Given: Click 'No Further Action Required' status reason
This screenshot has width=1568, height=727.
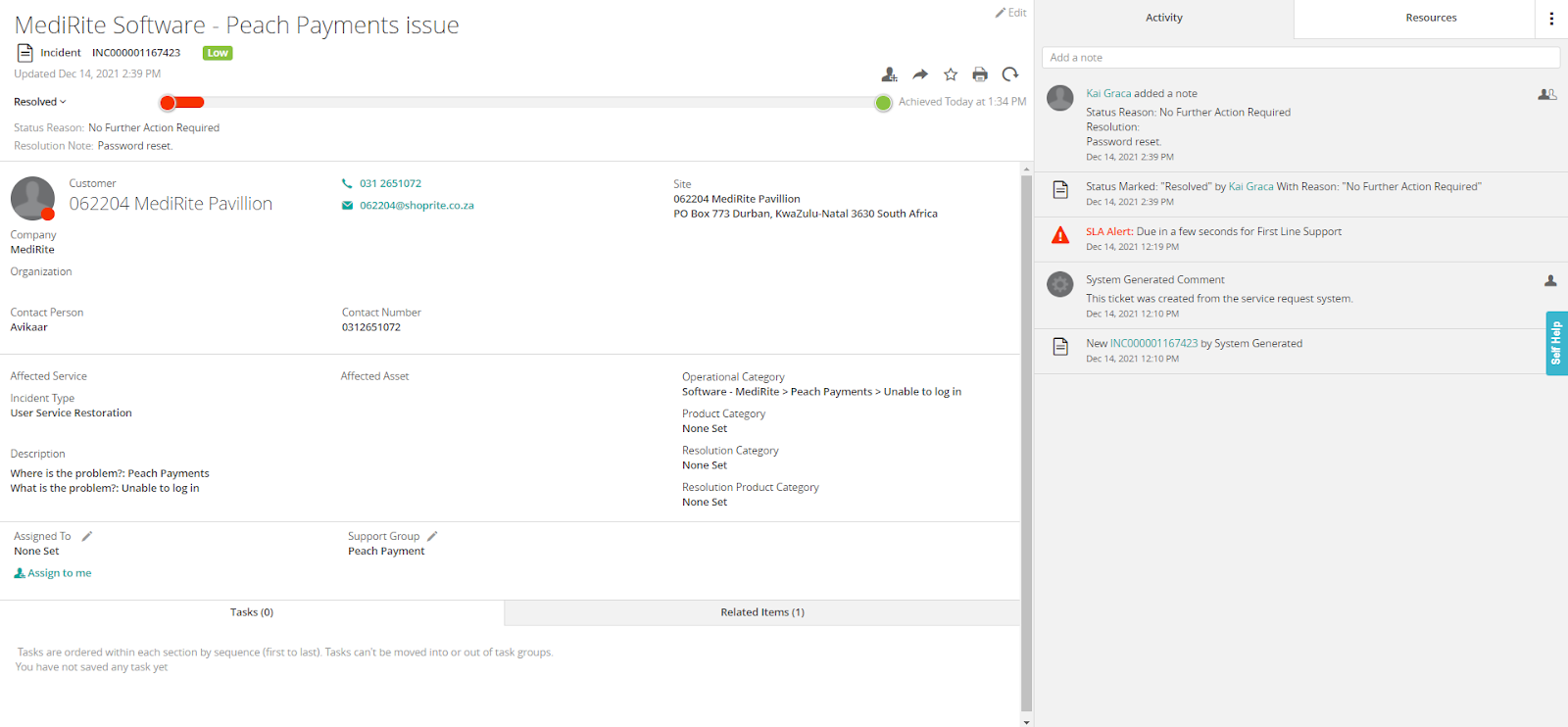Looking at the screenshot, I should (154, 128).
